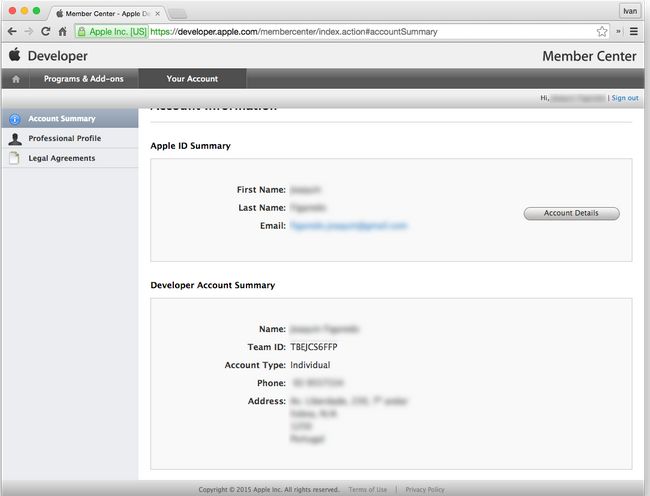Go to Member Center home icon
Viewport: 650px width, 496px height.
(16, 79)
